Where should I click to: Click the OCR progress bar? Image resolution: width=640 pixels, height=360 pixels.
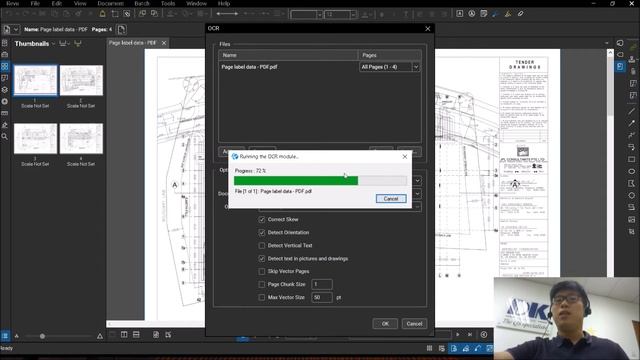coord(320,180)
